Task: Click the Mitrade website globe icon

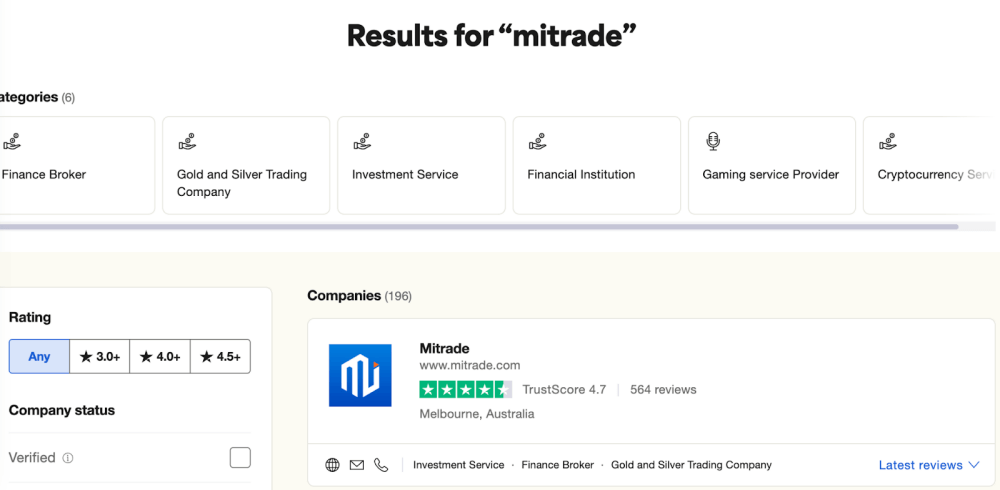Action: click(x=333, y=465)
